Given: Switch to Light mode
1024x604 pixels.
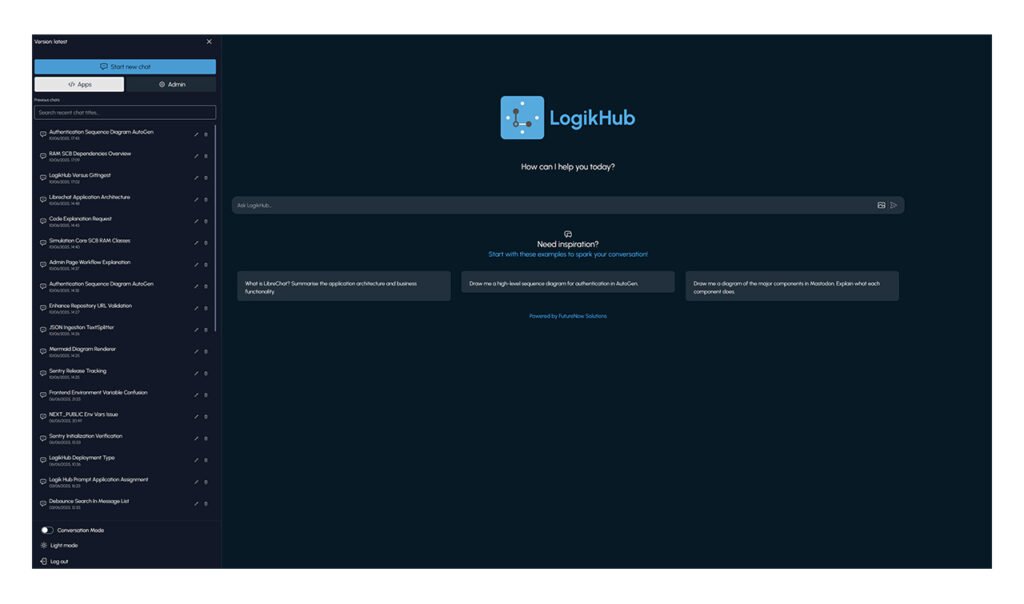Looking at the screenshot, I should [59, 545].
